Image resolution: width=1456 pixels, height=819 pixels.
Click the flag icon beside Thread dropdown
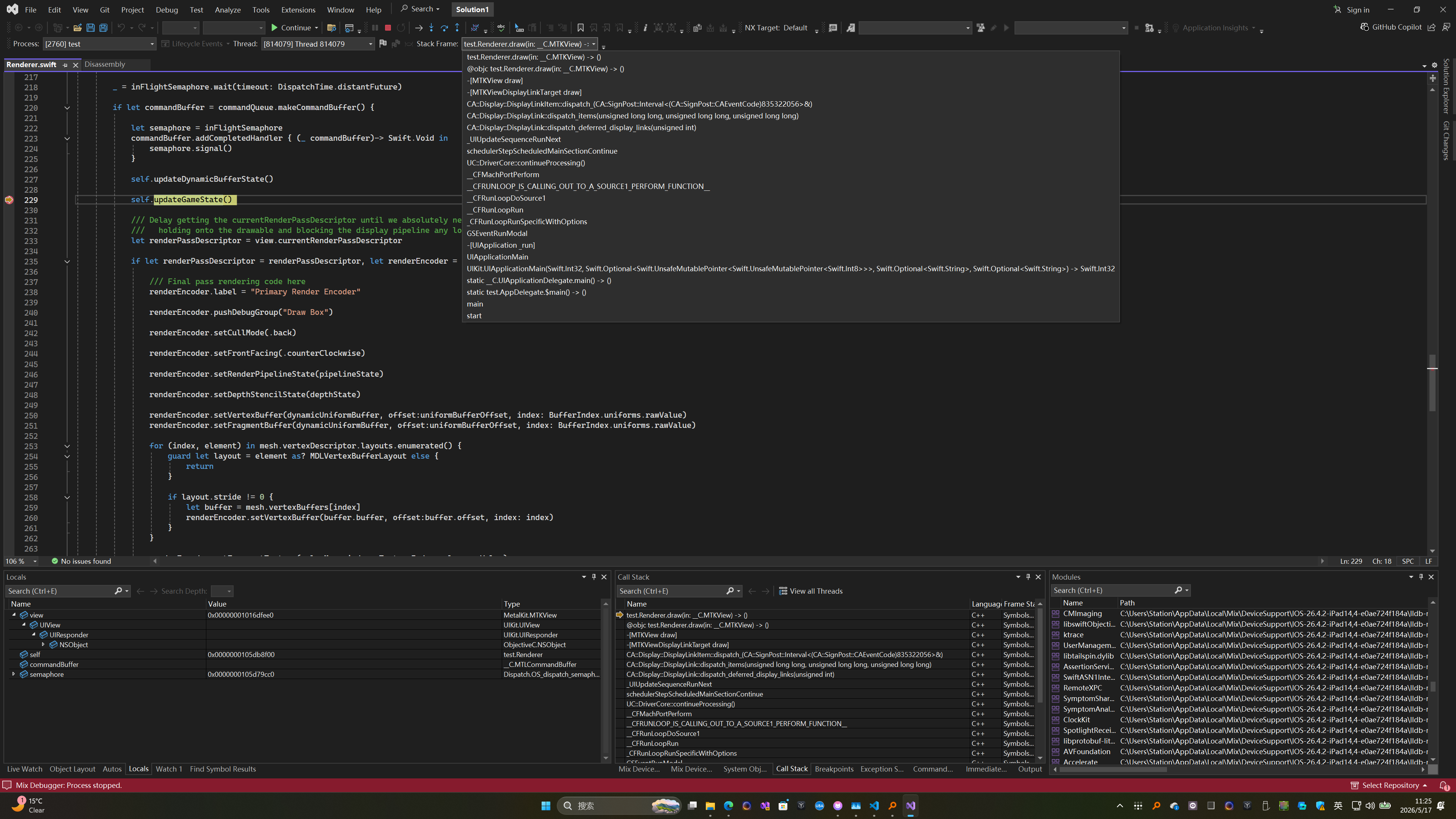coord(383,44)
